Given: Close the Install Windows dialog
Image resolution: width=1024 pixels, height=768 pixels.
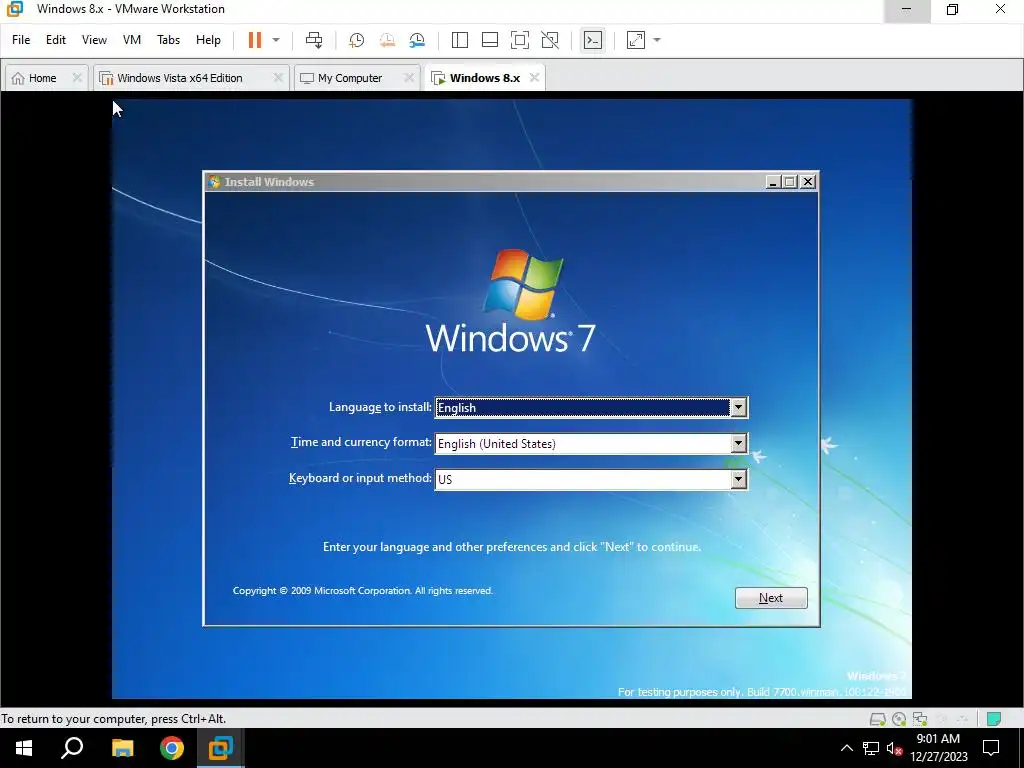Looking at the screenshot, I should pyautogui.click(x=808, y=182).
